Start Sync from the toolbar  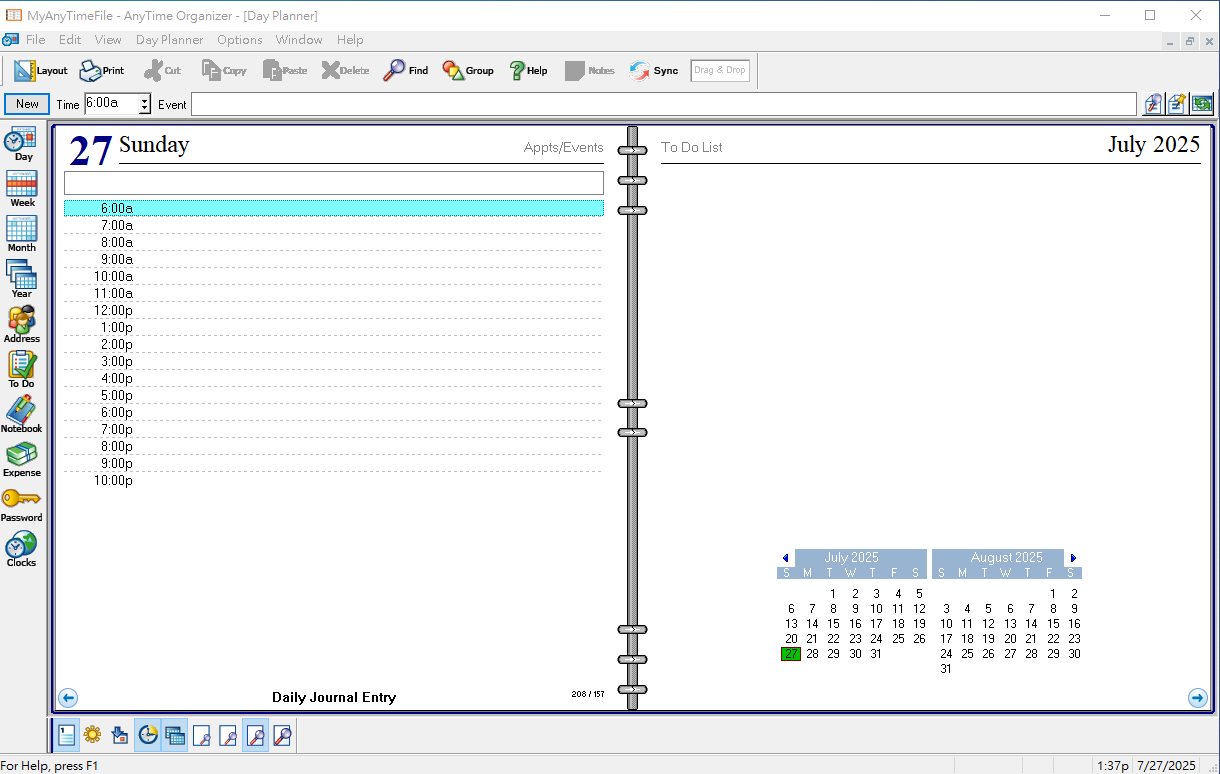[x=654, y=71]
